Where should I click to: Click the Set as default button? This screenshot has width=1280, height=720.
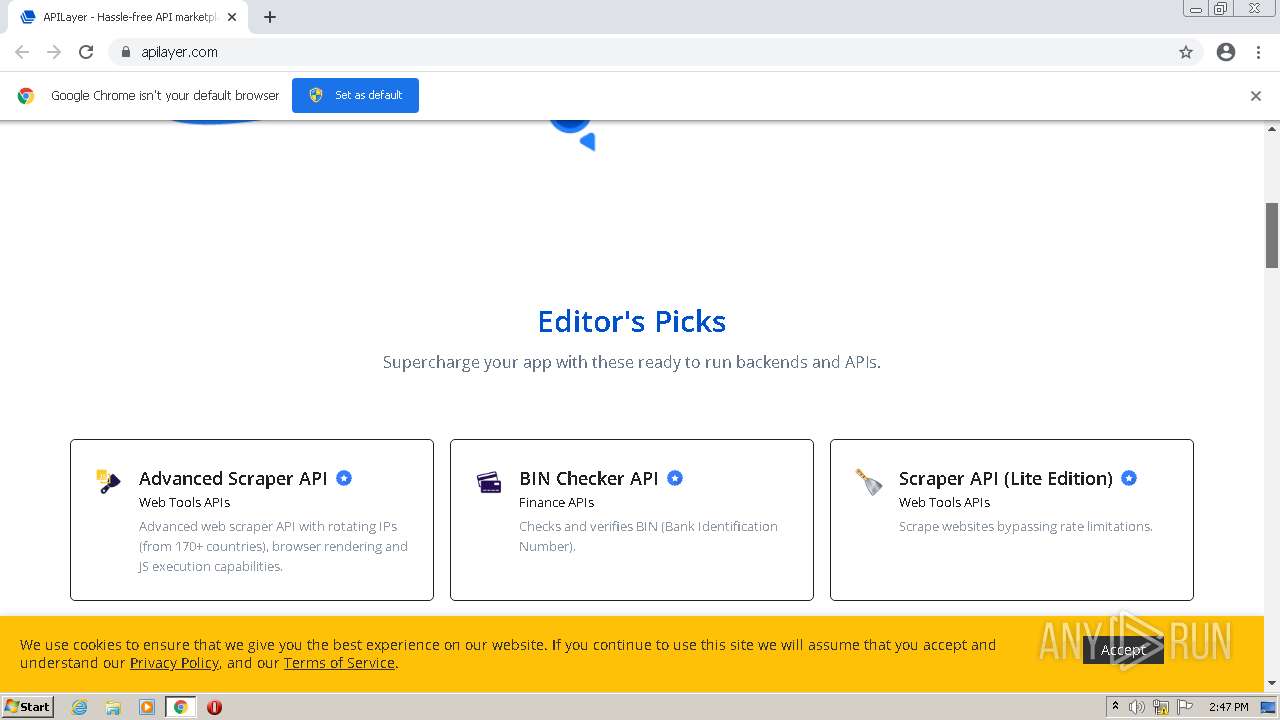355,95
